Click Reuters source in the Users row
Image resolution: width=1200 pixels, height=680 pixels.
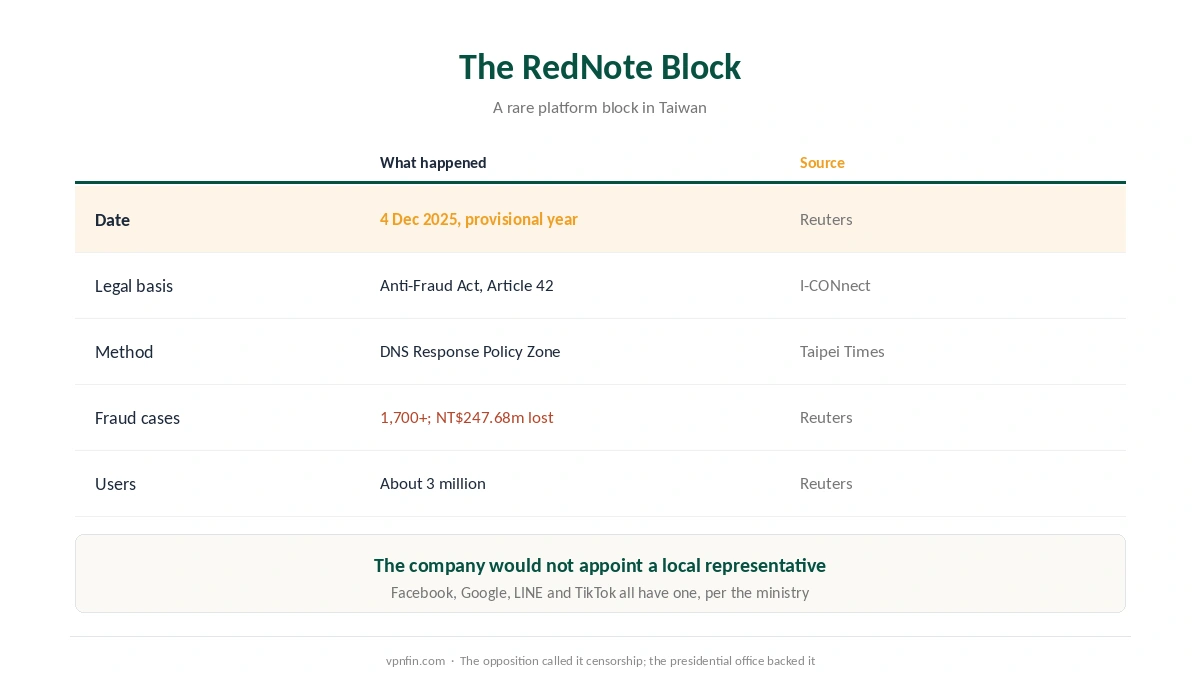tap(826, 483)
